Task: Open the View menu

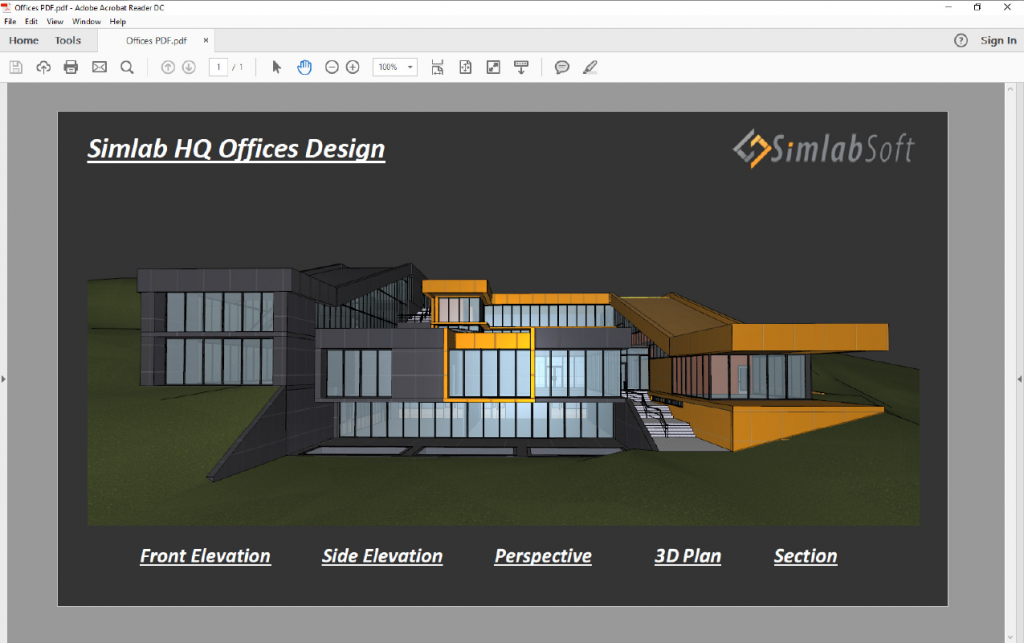Action: 55,21
